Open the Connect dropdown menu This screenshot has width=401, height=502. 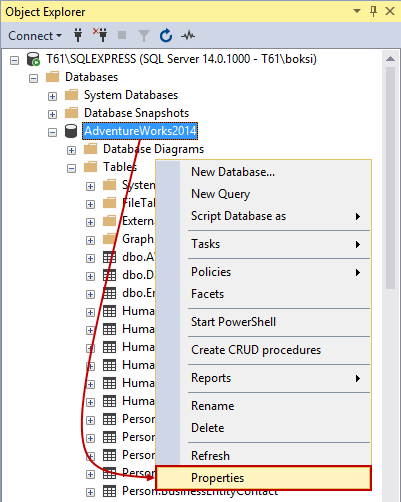[35, 36]
